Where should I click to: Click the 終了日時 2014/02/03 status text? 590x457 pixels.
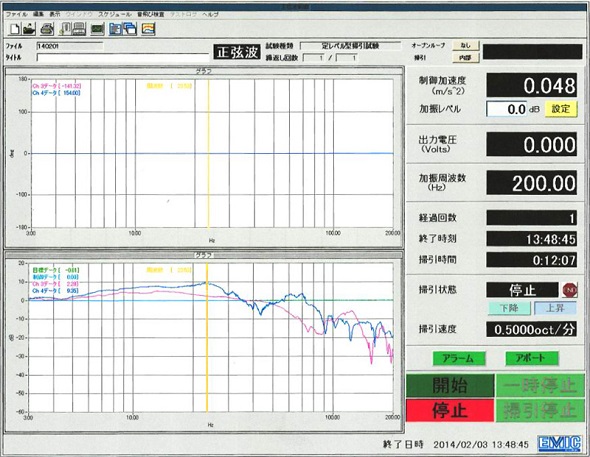click(x=456, y=444)
